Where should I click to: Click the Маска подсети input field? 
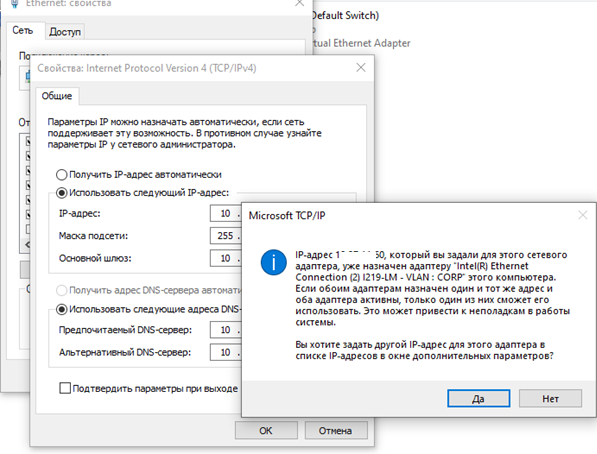pyautogui.click(x=226, y=236)
